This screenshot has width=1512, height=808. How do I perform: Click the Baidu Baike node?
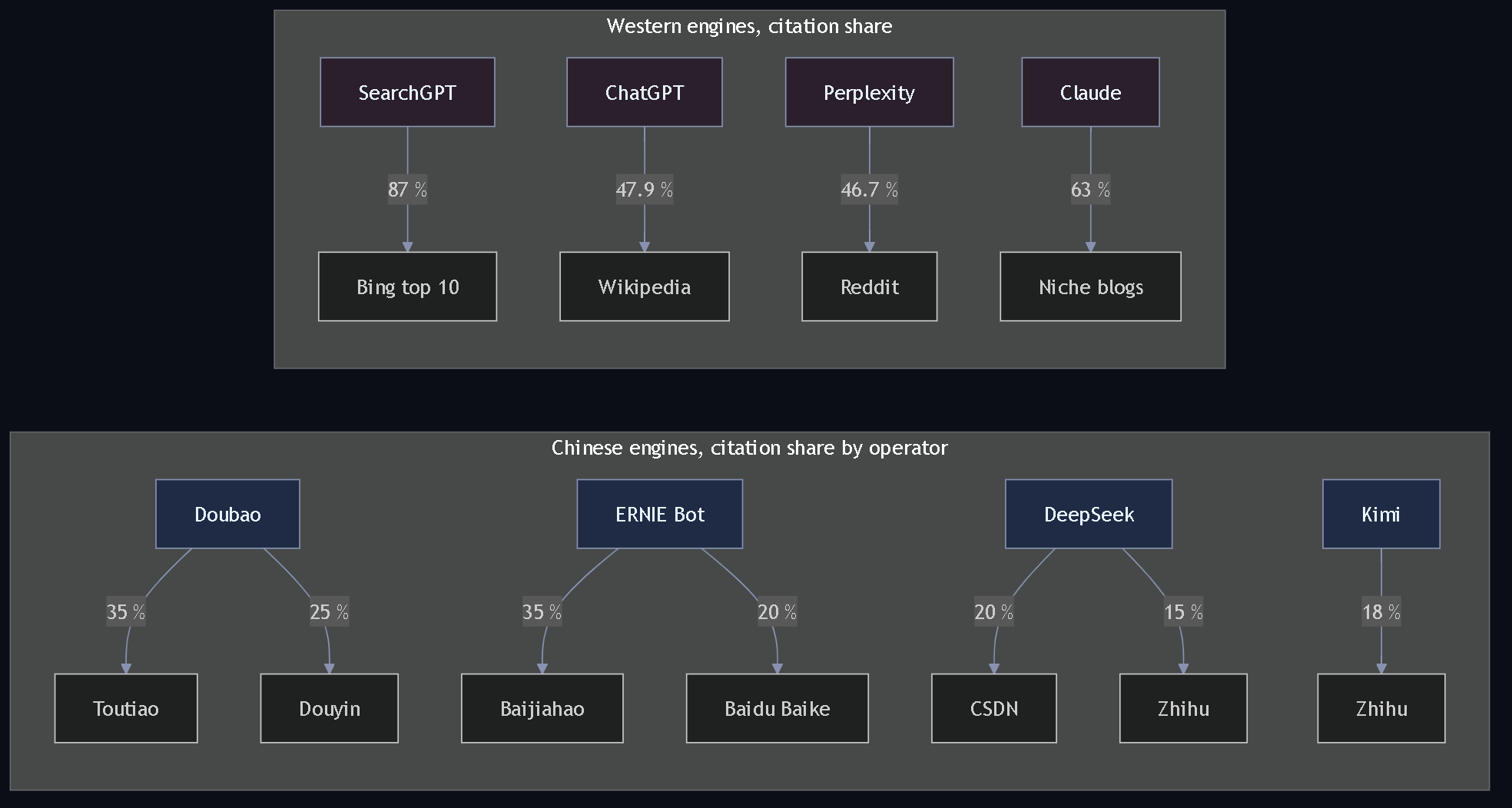[x=778, y=708]
